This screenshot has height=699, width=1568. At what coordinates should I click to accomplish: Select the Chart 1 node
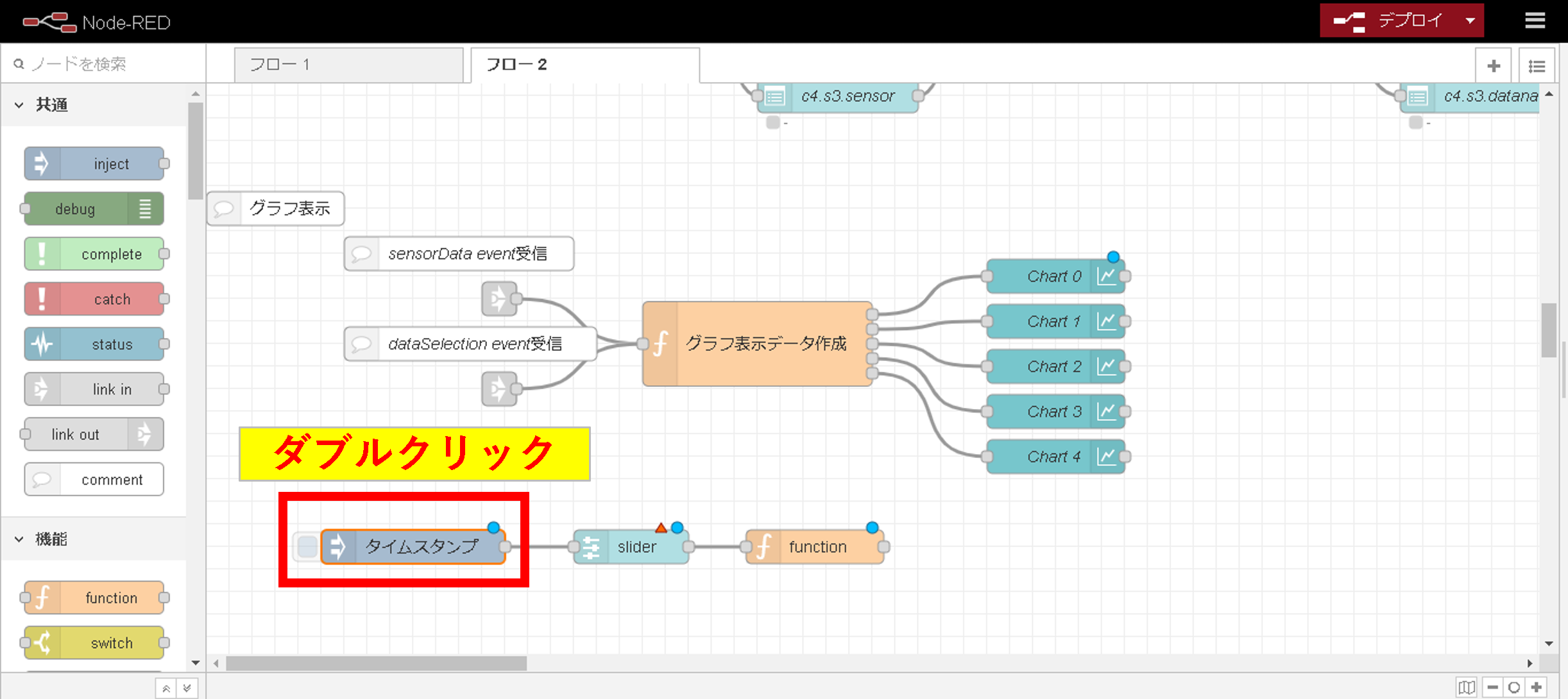click(1056, 321)
